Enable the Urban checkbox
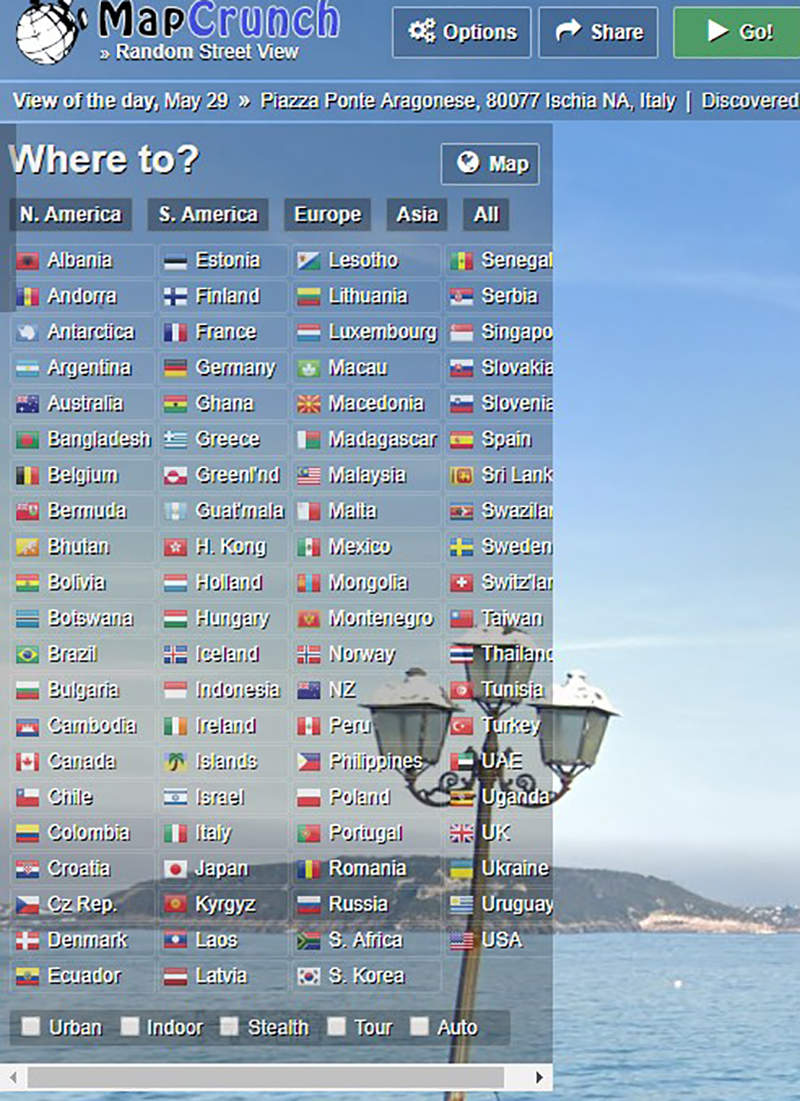Viewport: 800px width, 1101px height. click(x=31, y=1027)
